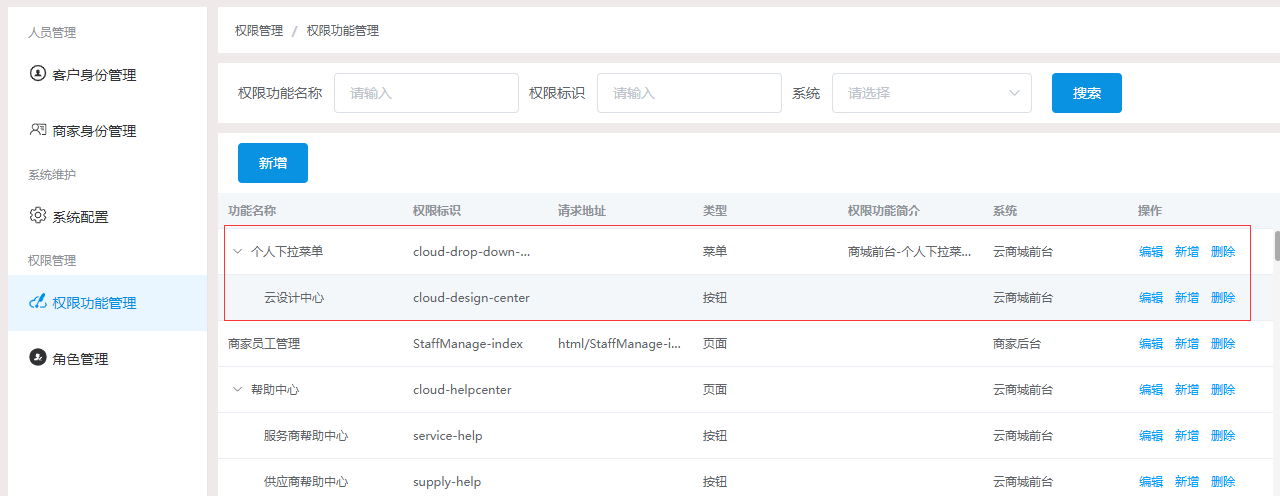Click the 新增 blue button
The image size is (1280, 496).
point(273,163)
